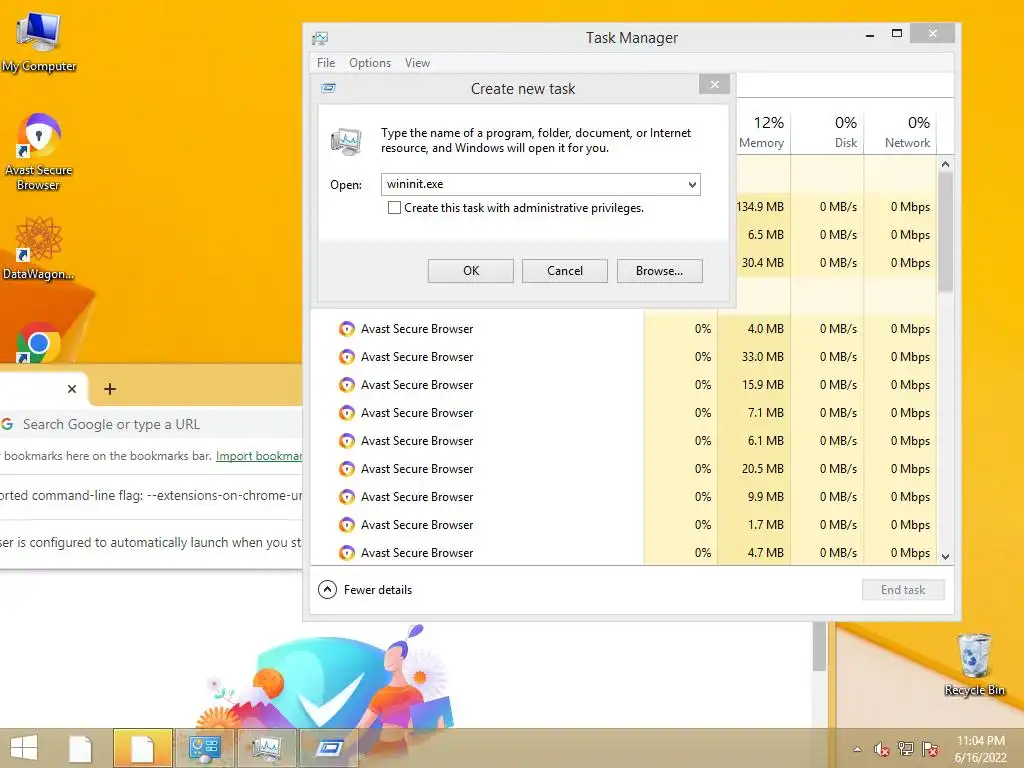Open the taskbar clock showing 11:04 PM
This screenshot has height=768, width=1024.
pyautogui.click(x=980, y=749)
